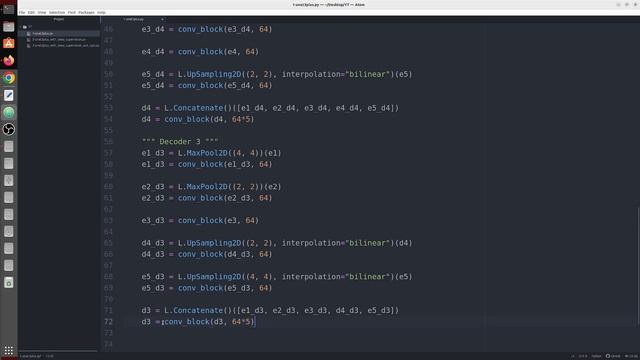640x360 pixels.
Task: Launch Ubuntu Software from the dock
Action: tap(9, 43)
